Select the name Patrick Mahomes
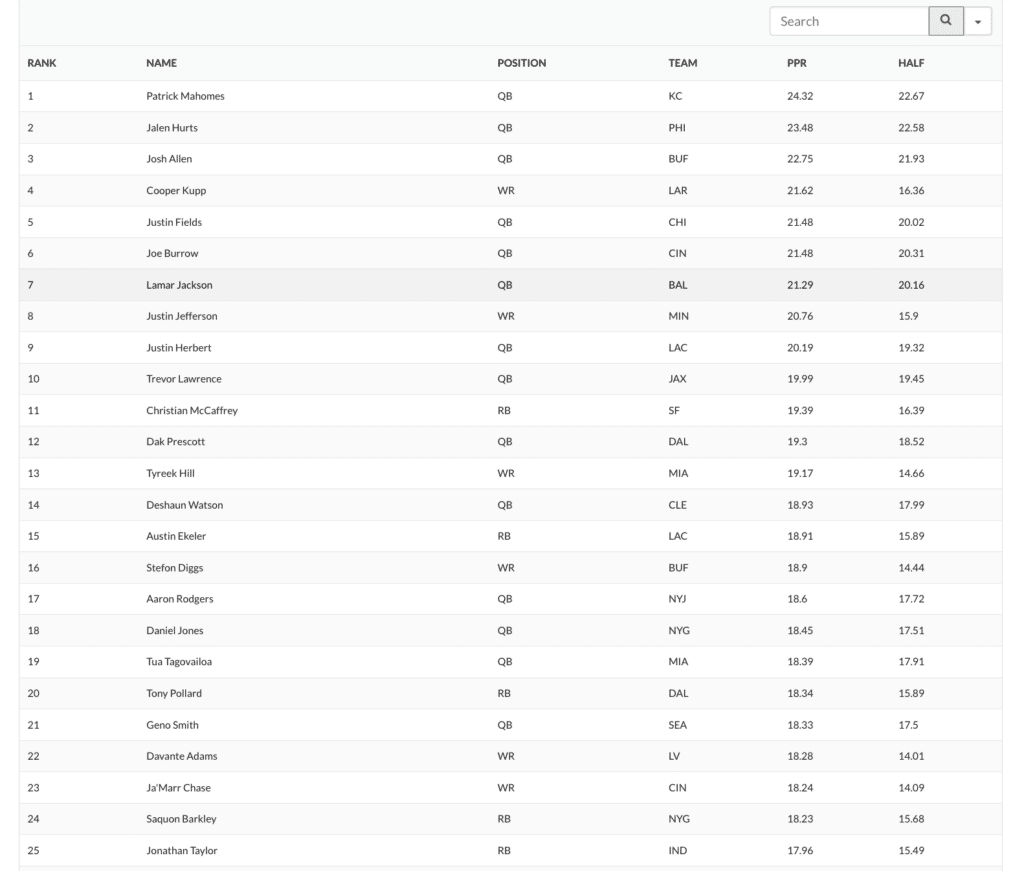The width and height of the screenshot is (1024, 871). tap(185, 96)
